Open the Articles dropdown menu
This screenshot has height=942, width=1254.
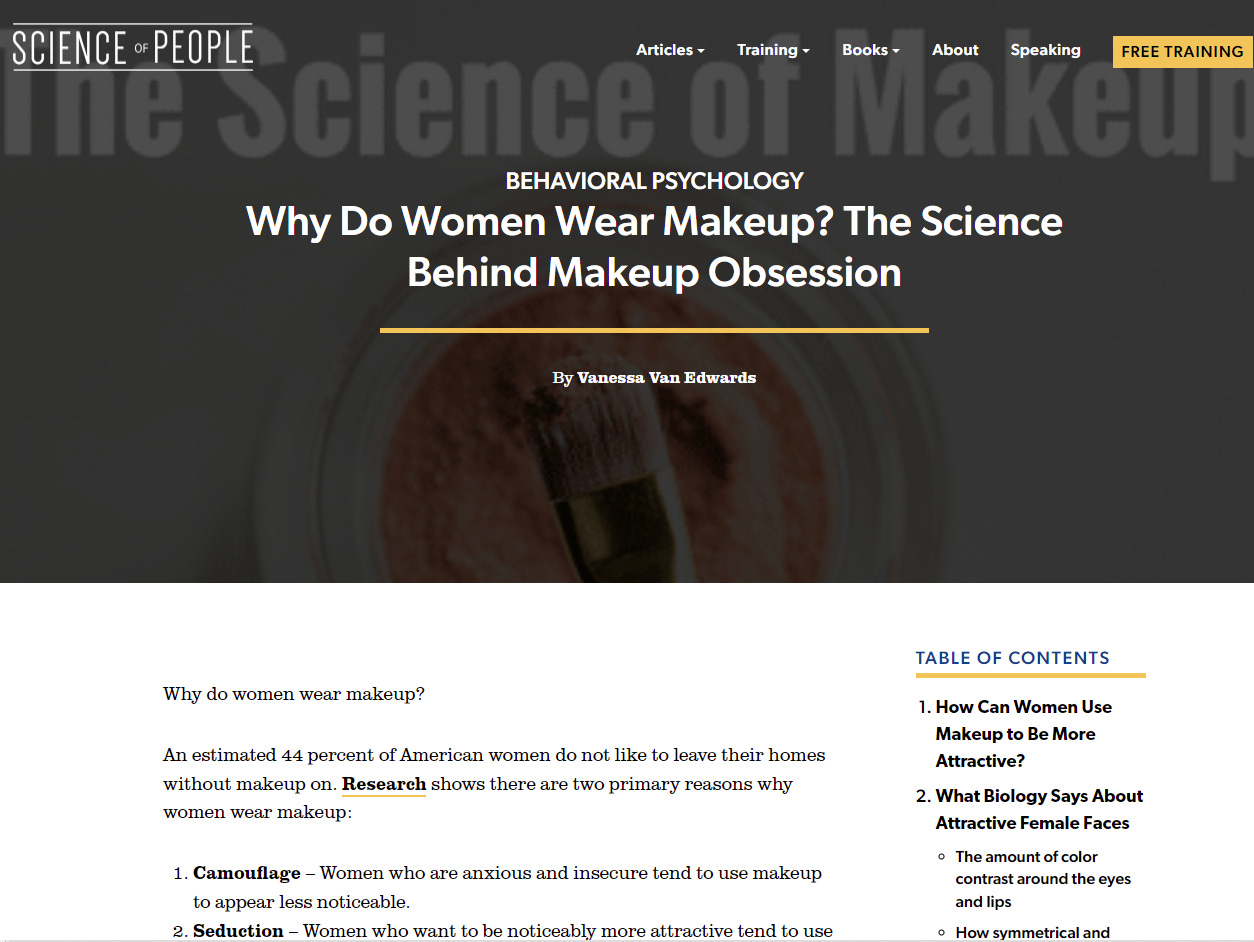670,50
